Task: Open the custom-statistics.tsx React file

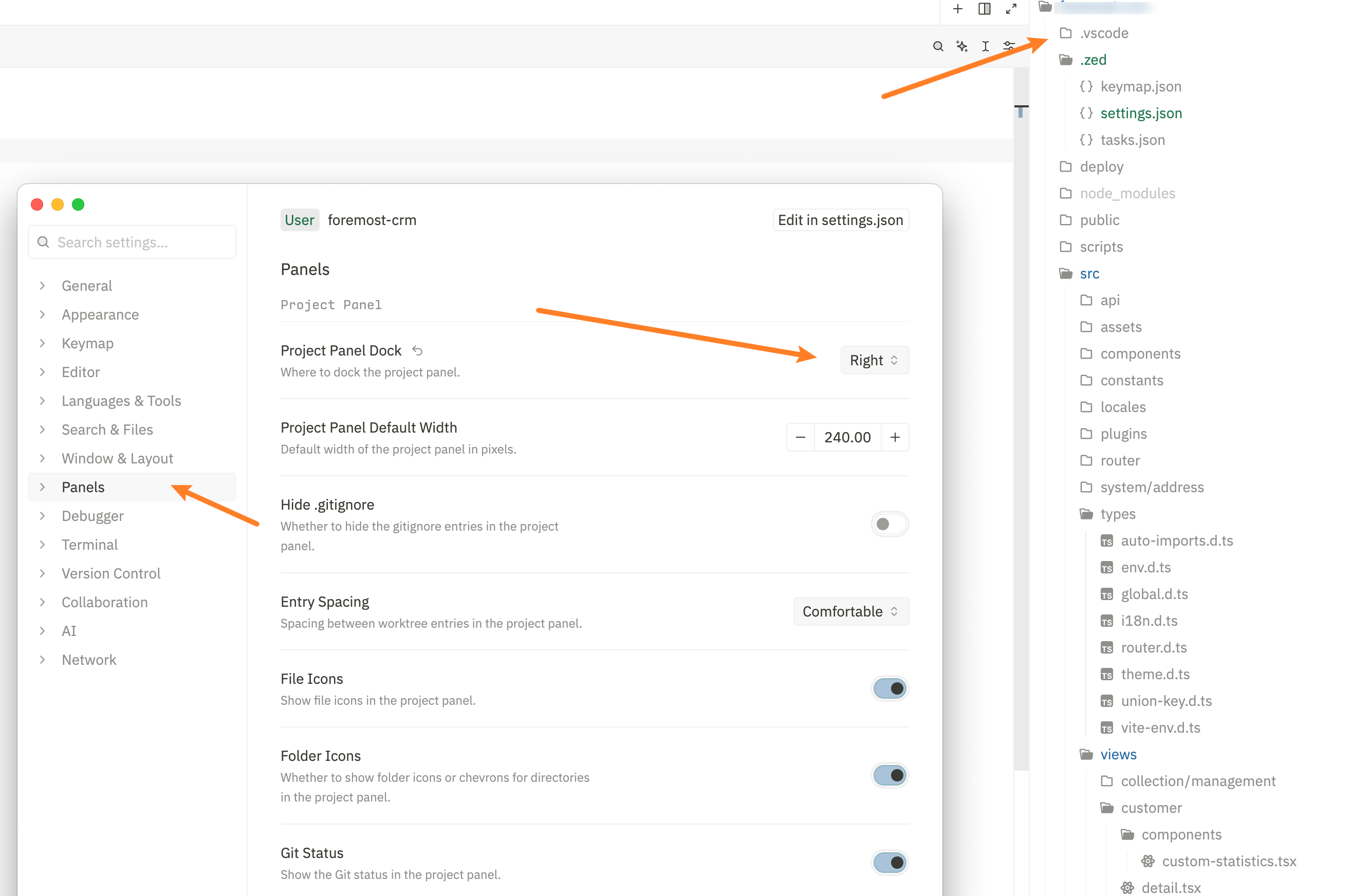Action: tap(1228, 861)
